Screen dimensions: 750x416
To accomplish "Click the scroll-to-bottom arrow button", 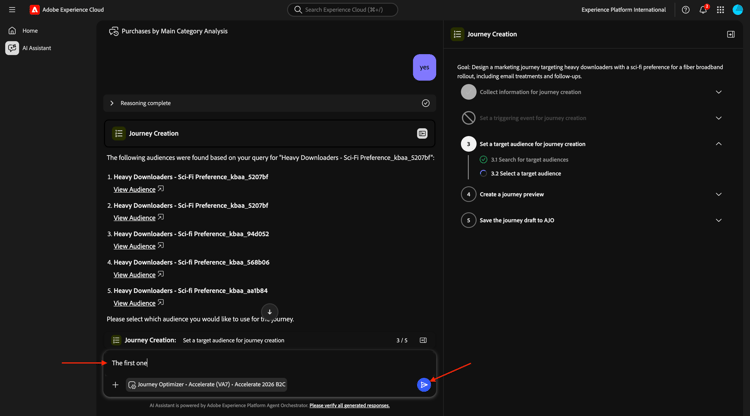I will click(269, 312).
